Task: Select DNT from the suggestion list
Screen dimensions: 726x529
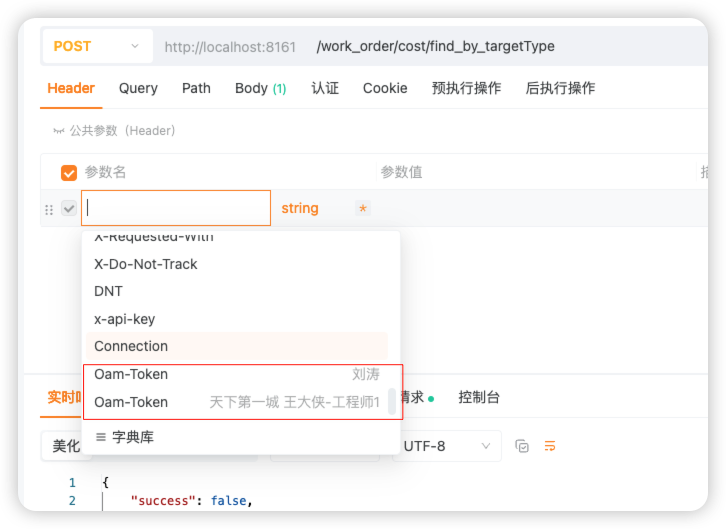Action: click(236, 291)
